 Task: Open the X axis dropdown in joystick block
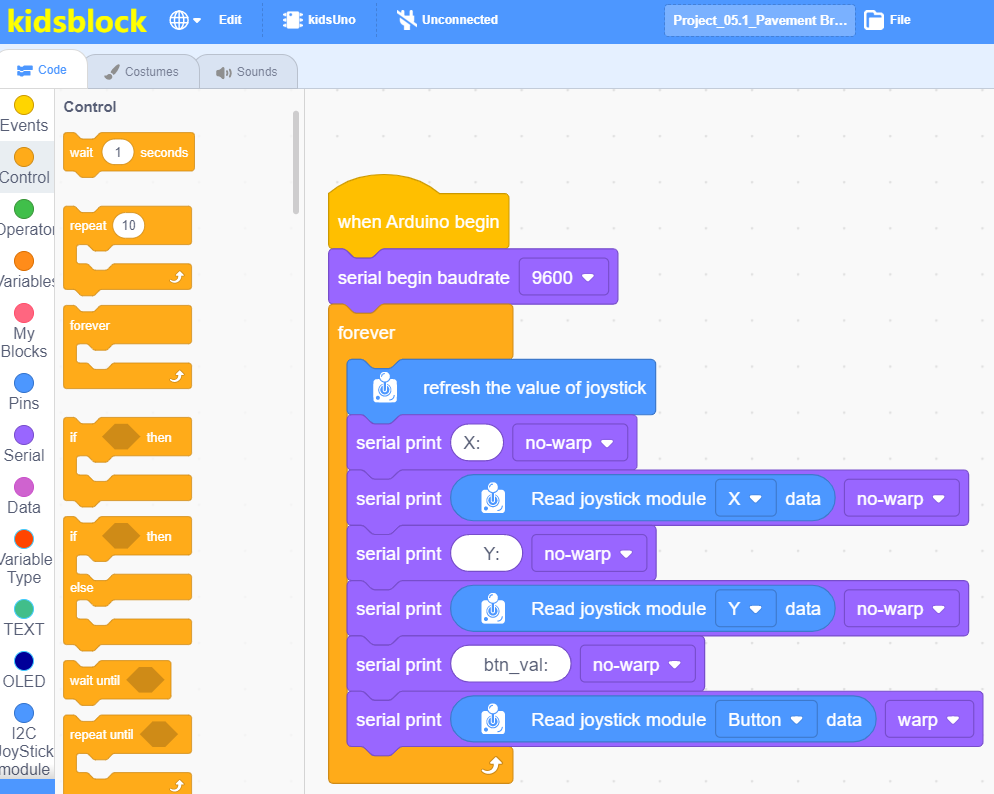[745, 499]
